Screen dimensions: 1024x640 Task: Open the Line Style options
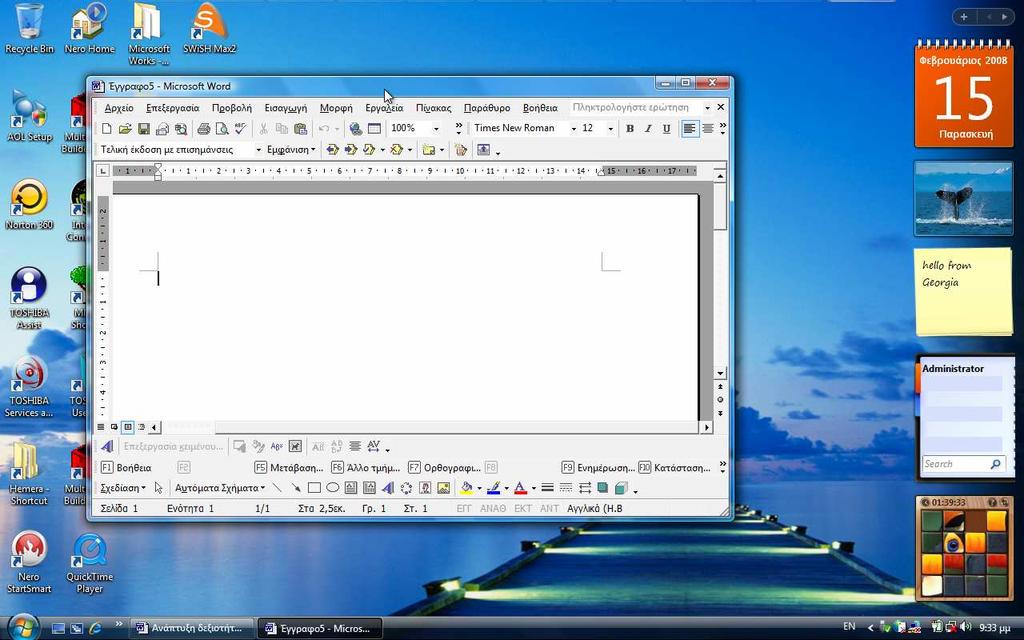point(548,488)
